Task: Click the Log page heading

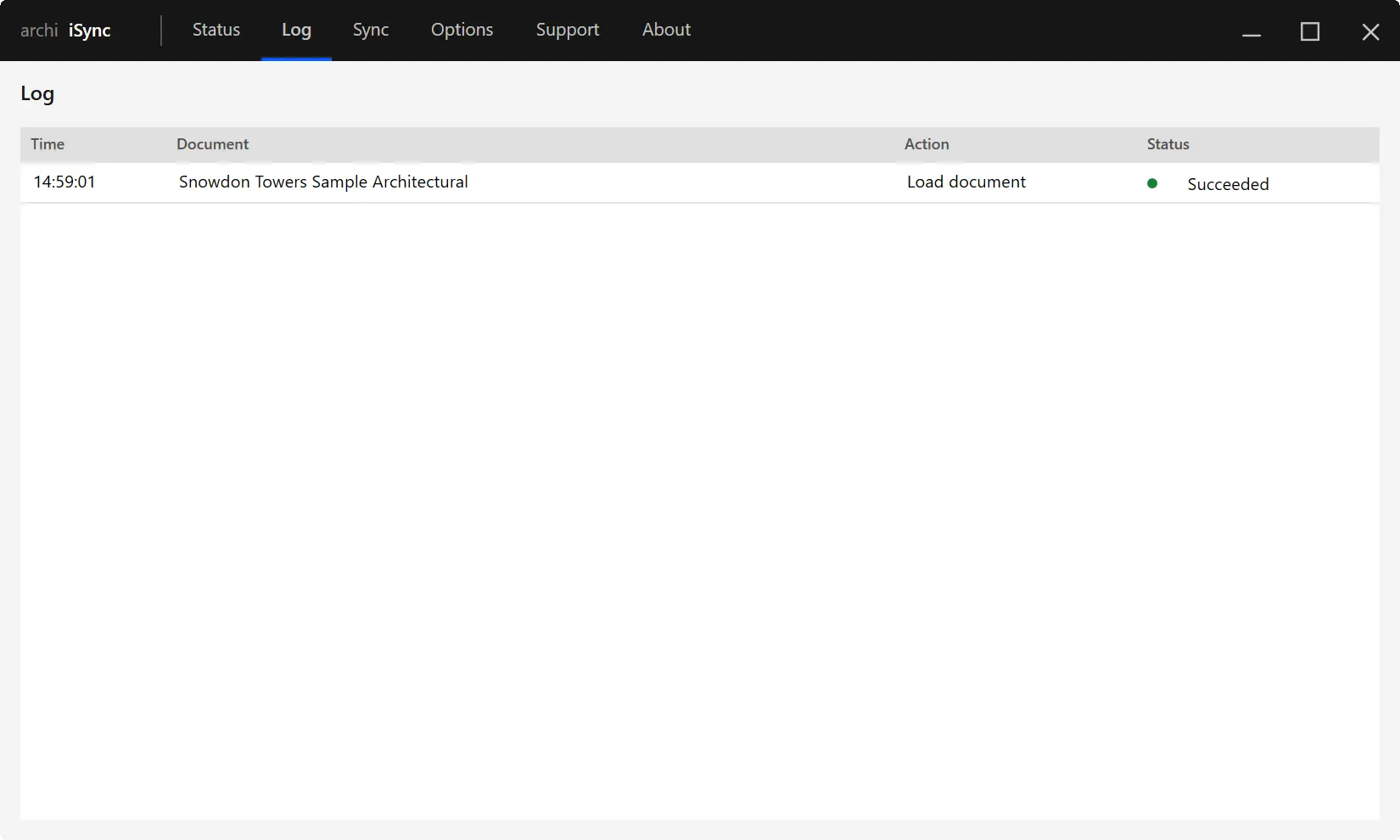Action: 36,93
